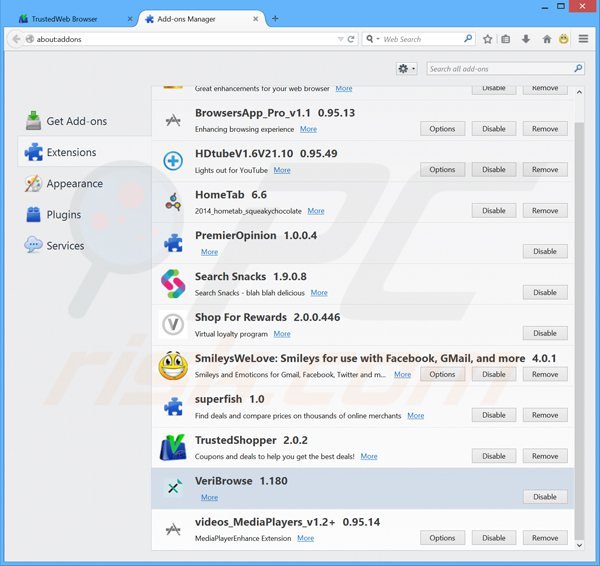
Task: Click the PremierOpinion puzzle piece icon
Action: pos(173,243)
